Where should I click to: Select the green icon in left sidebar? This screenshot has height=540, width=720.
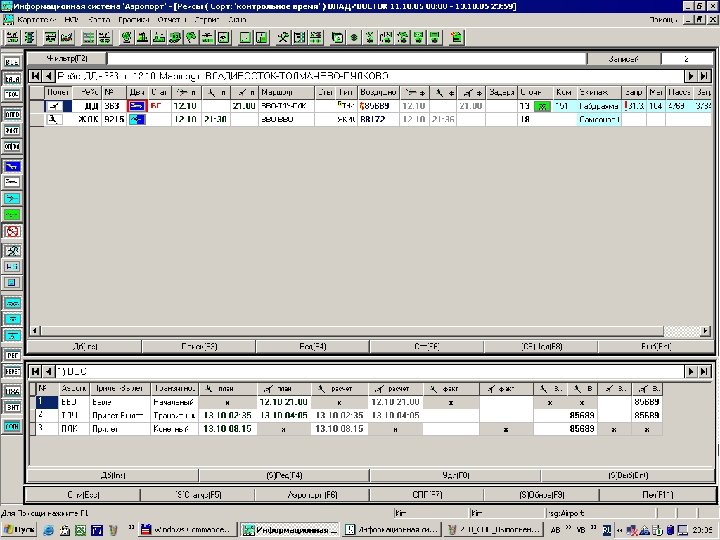(x=13, y=214)
